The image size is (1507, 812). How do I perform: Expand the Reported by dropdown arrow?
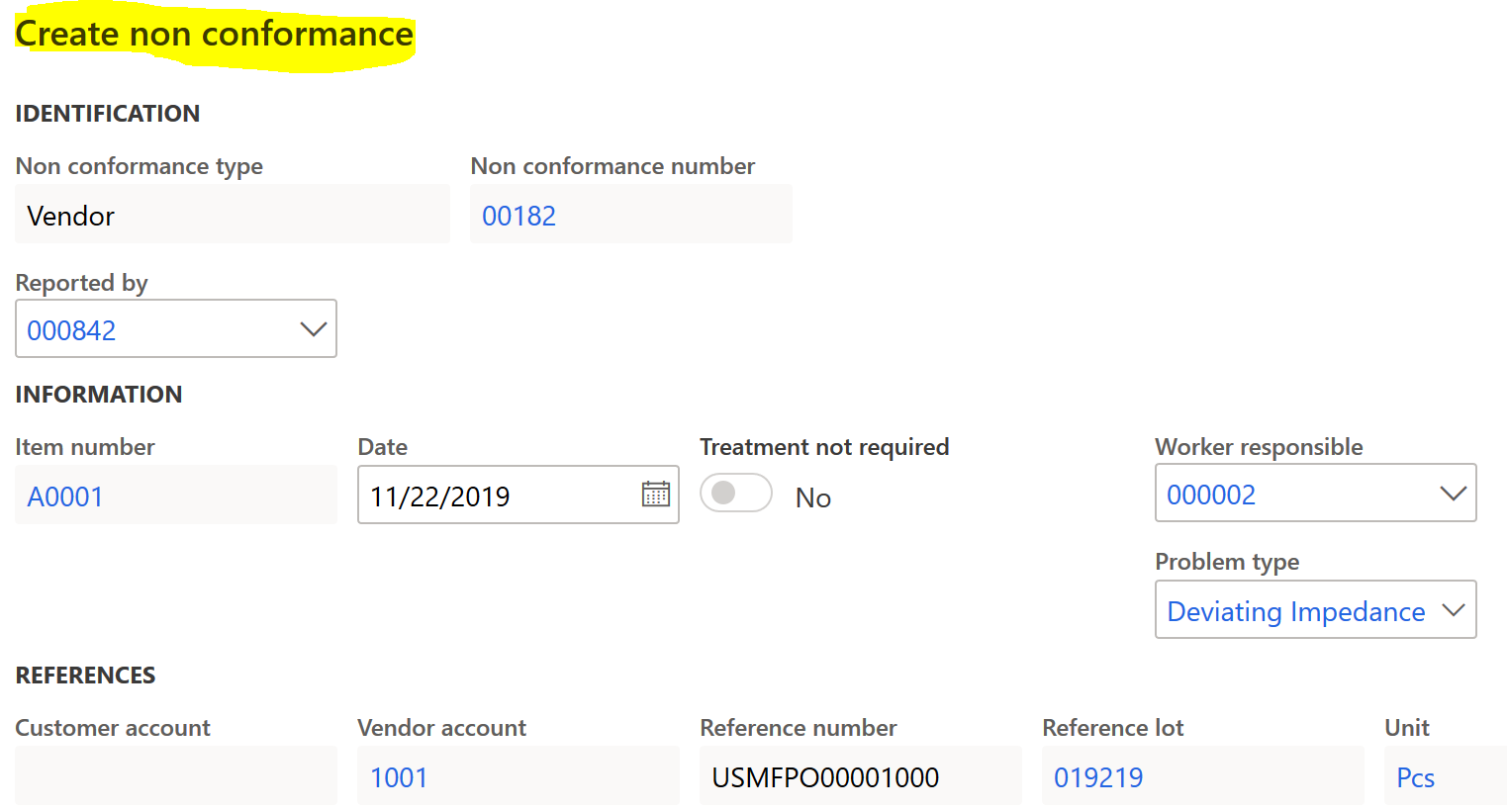313,329
